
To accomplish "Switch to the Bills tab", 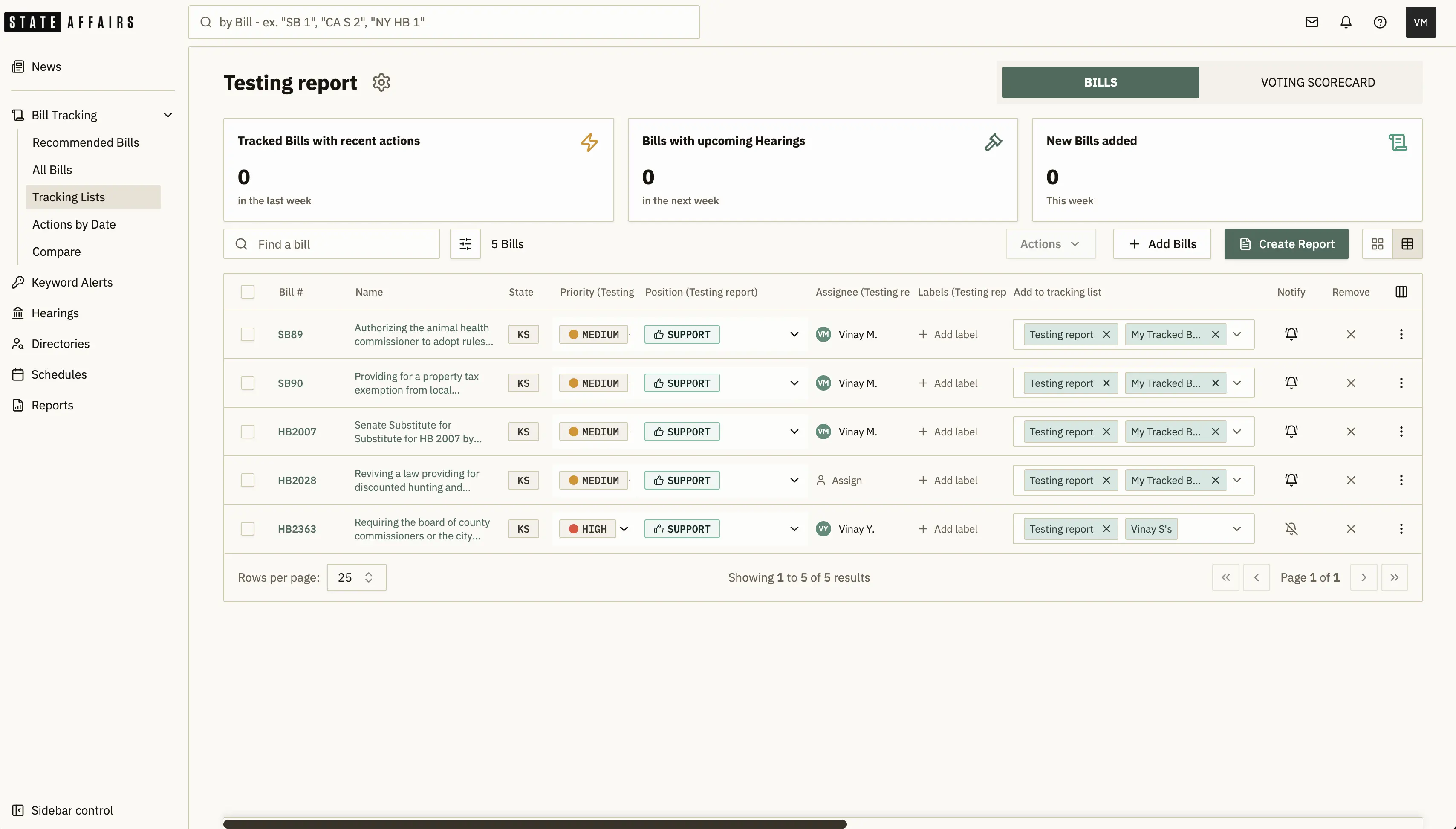I will pyautogui.click(x=1101, y=83).
